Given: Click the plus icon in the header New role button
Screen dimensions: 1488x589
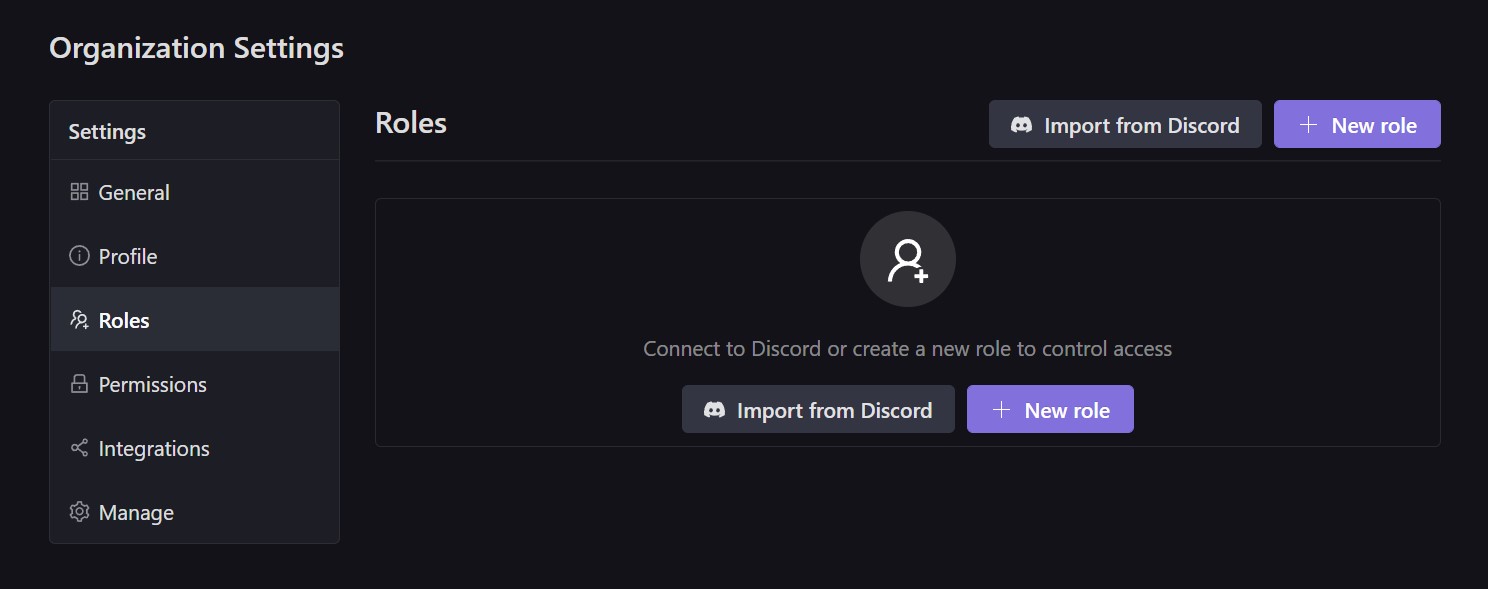Looking at the screenshot, I should [x=1307, y=125].
